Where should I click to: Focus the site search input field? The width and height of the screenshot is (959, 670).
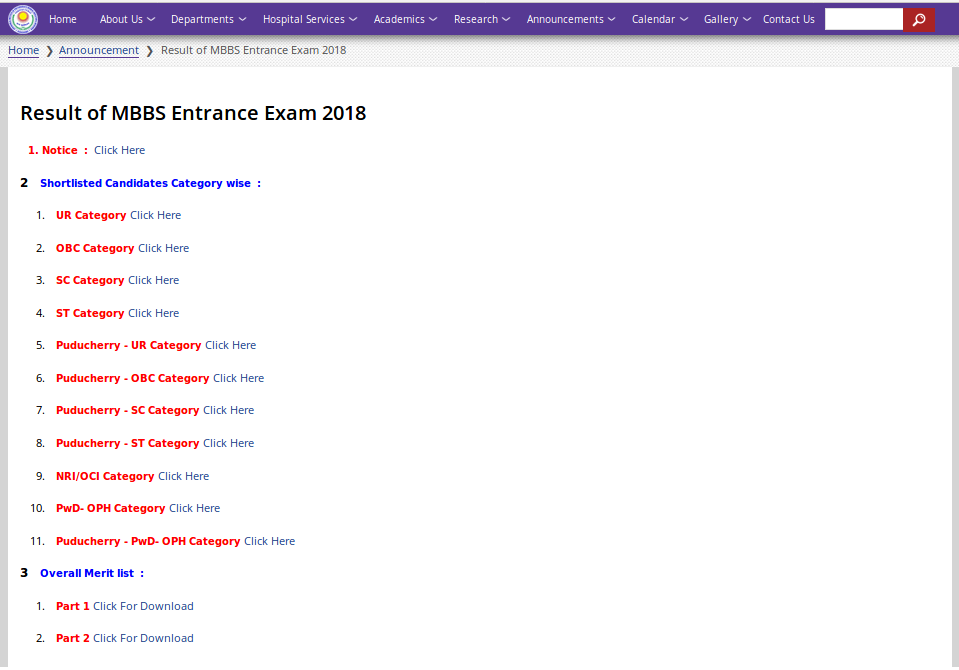pyautogui.click(x=864, y=20)
